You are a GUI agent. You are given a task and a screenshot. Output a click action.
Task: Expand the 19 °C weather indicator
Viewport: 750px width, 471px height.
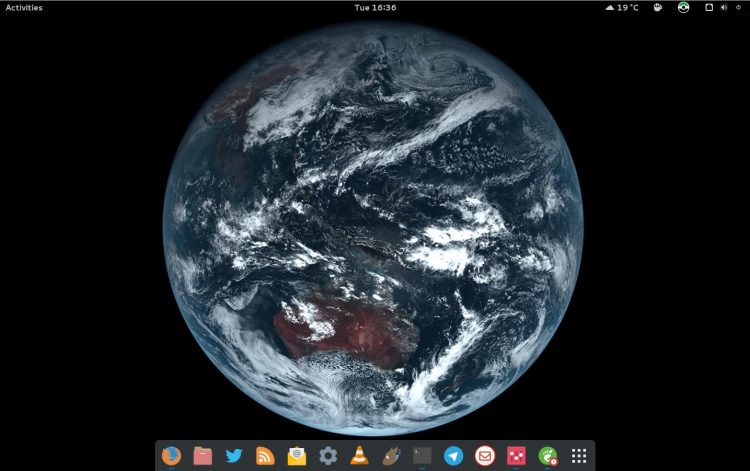coord(622,7)
